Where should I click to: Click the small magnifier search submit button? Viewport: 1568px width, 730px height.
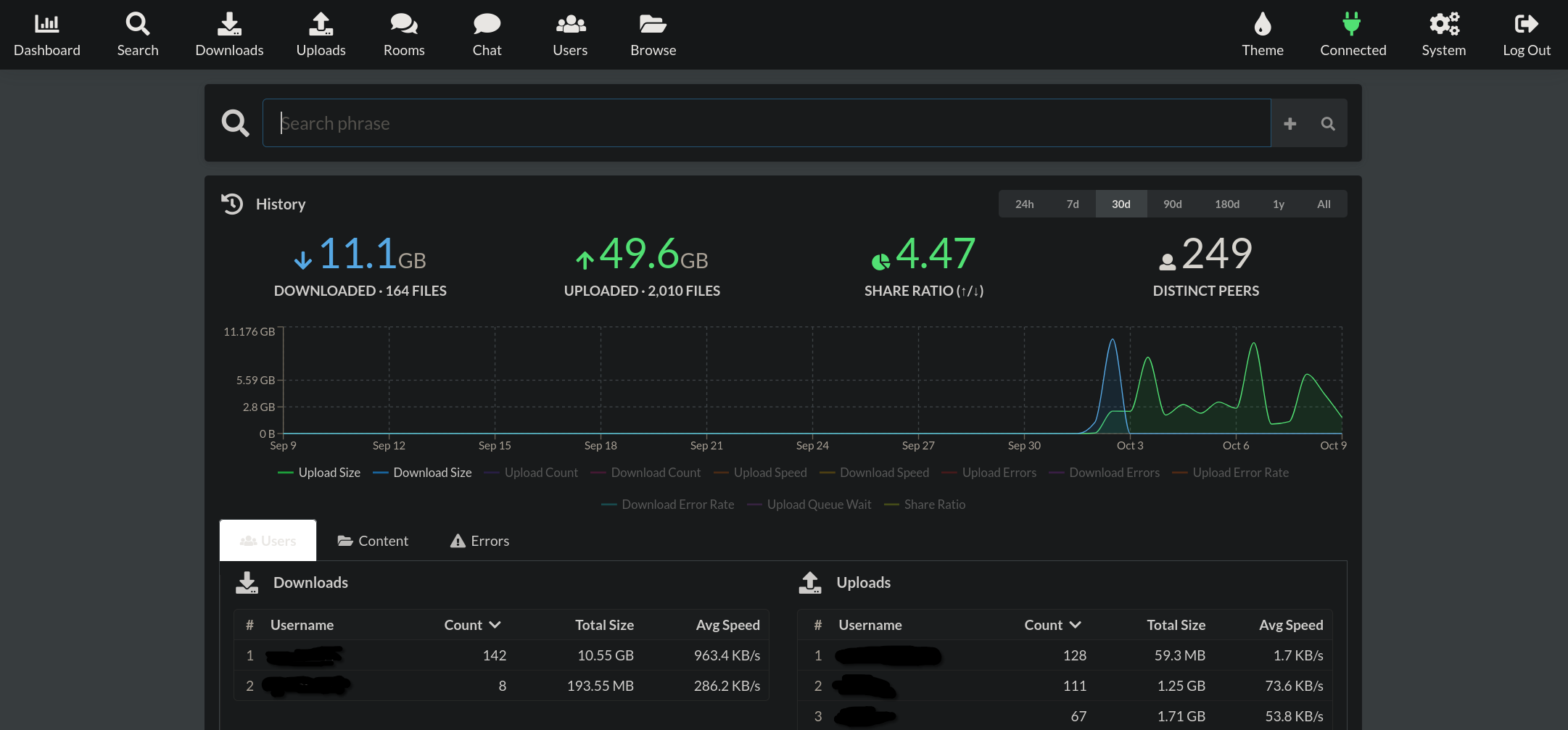[1328, 123]
